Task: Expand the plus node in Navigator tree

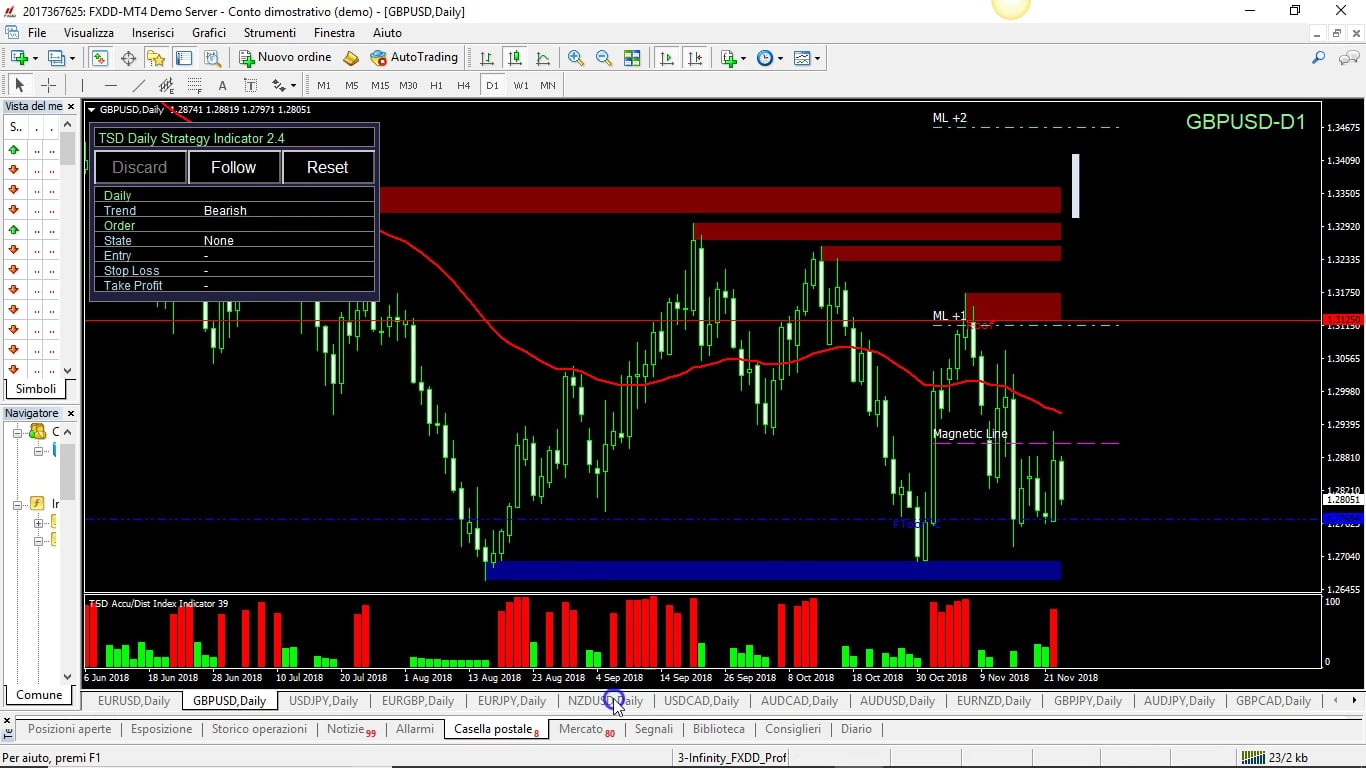Action: [38, 523]
